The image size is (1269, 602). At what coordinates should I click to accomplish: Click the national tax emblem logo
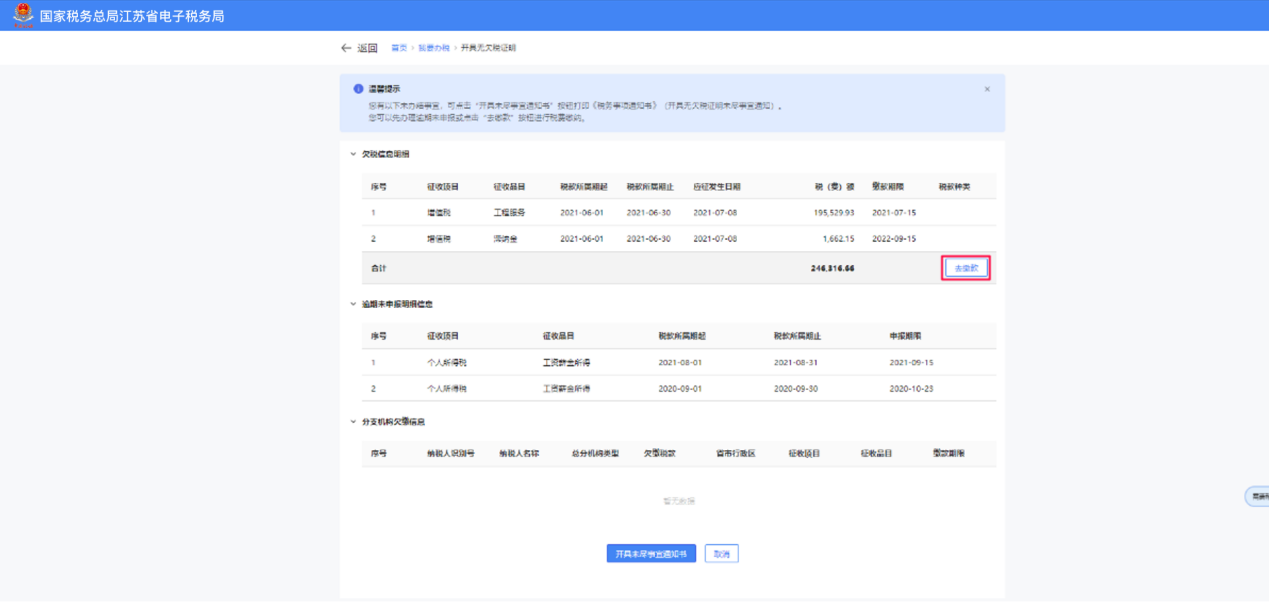pyautogui.click(x=22, y=15)
